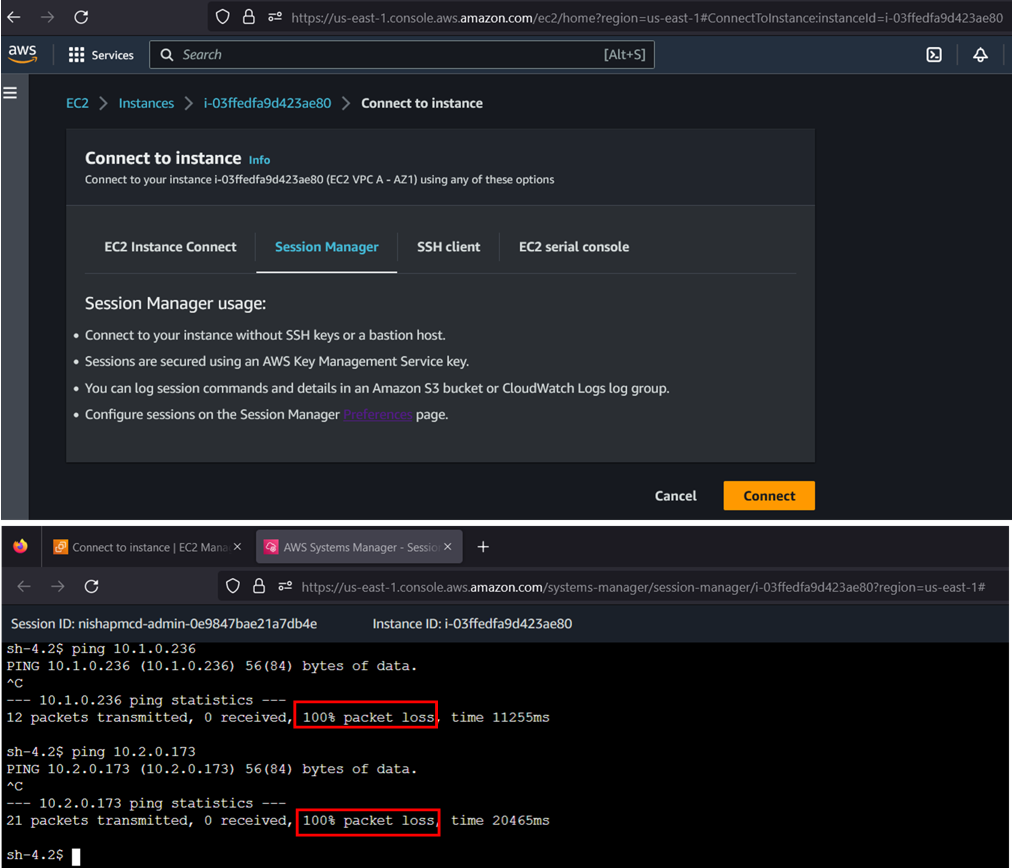This screenshot has height=868, width=1012.
Task: Reload the page in the top browser
Action: 81,17
